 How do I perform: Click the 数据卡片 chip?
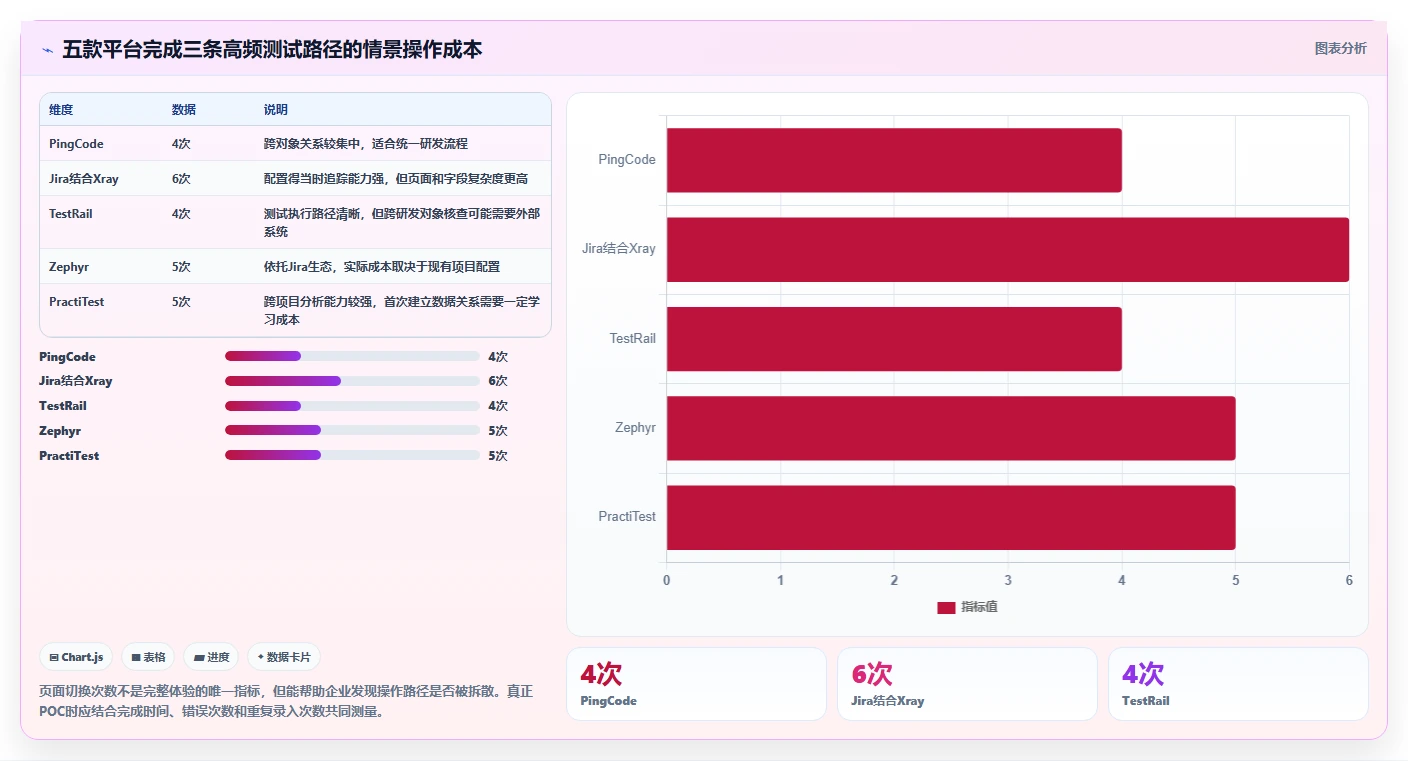tap(284, 657)
